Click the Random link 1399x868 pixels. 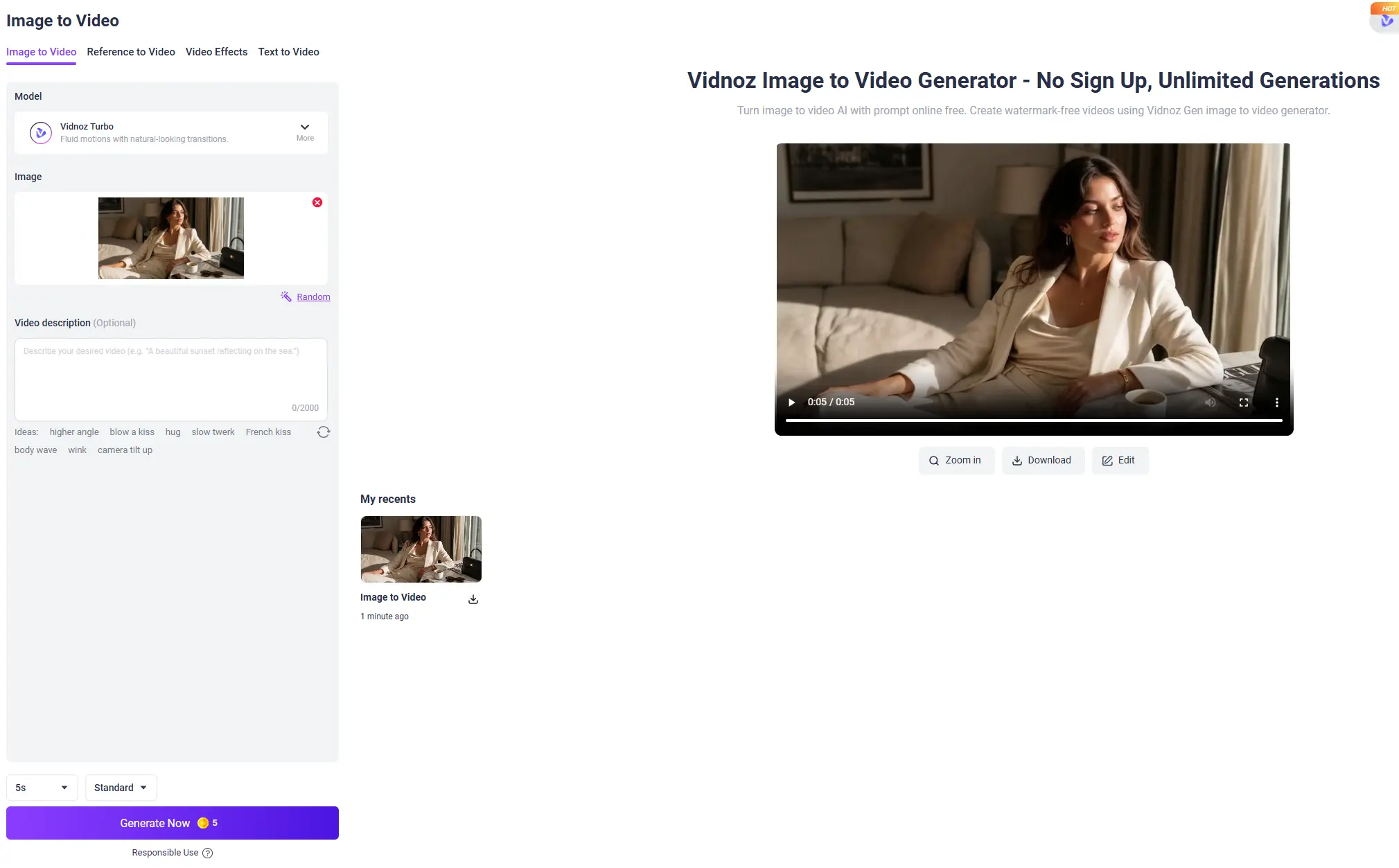313,296
